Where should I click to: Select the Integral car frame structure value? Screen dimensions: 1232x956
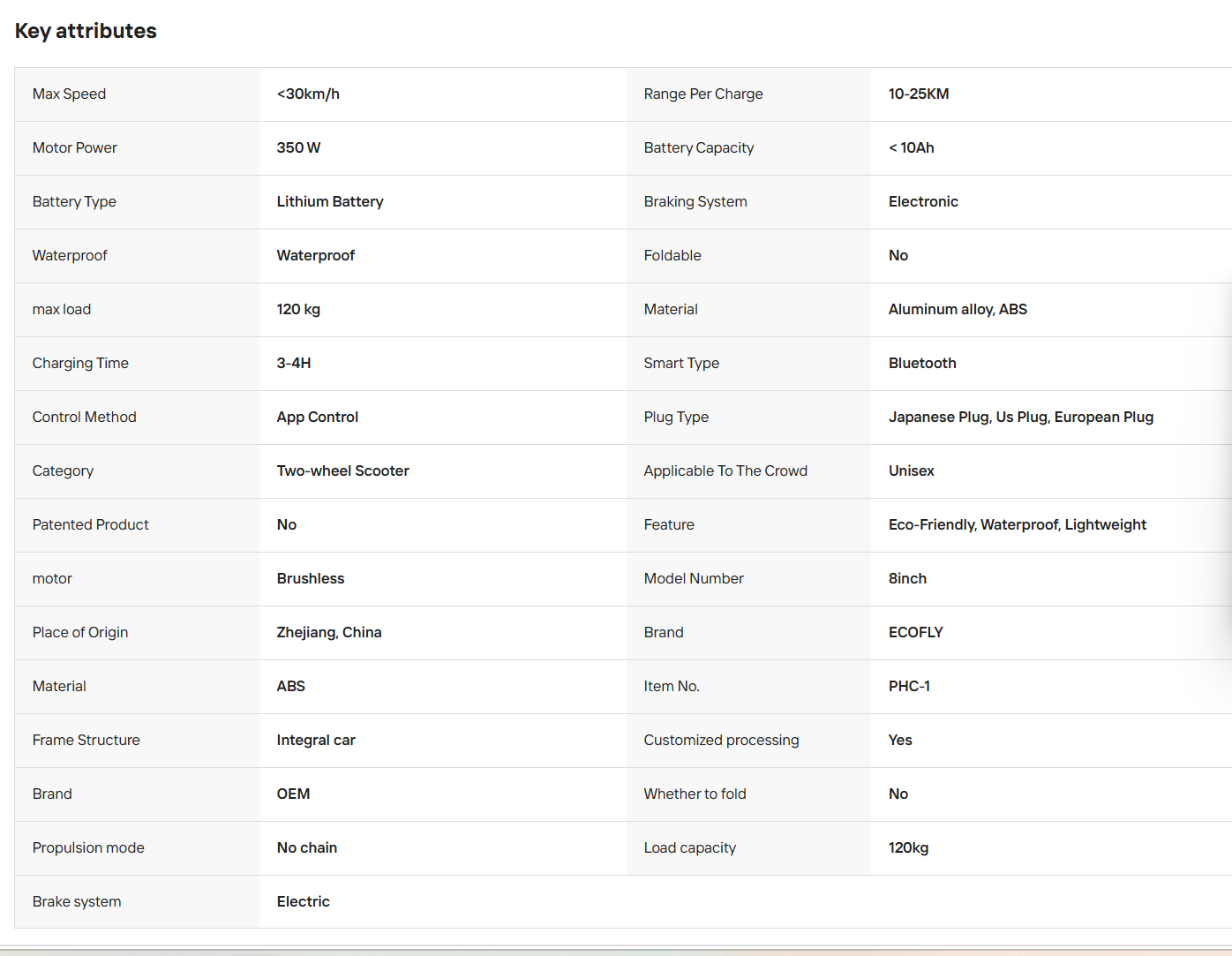pos(316,740)
